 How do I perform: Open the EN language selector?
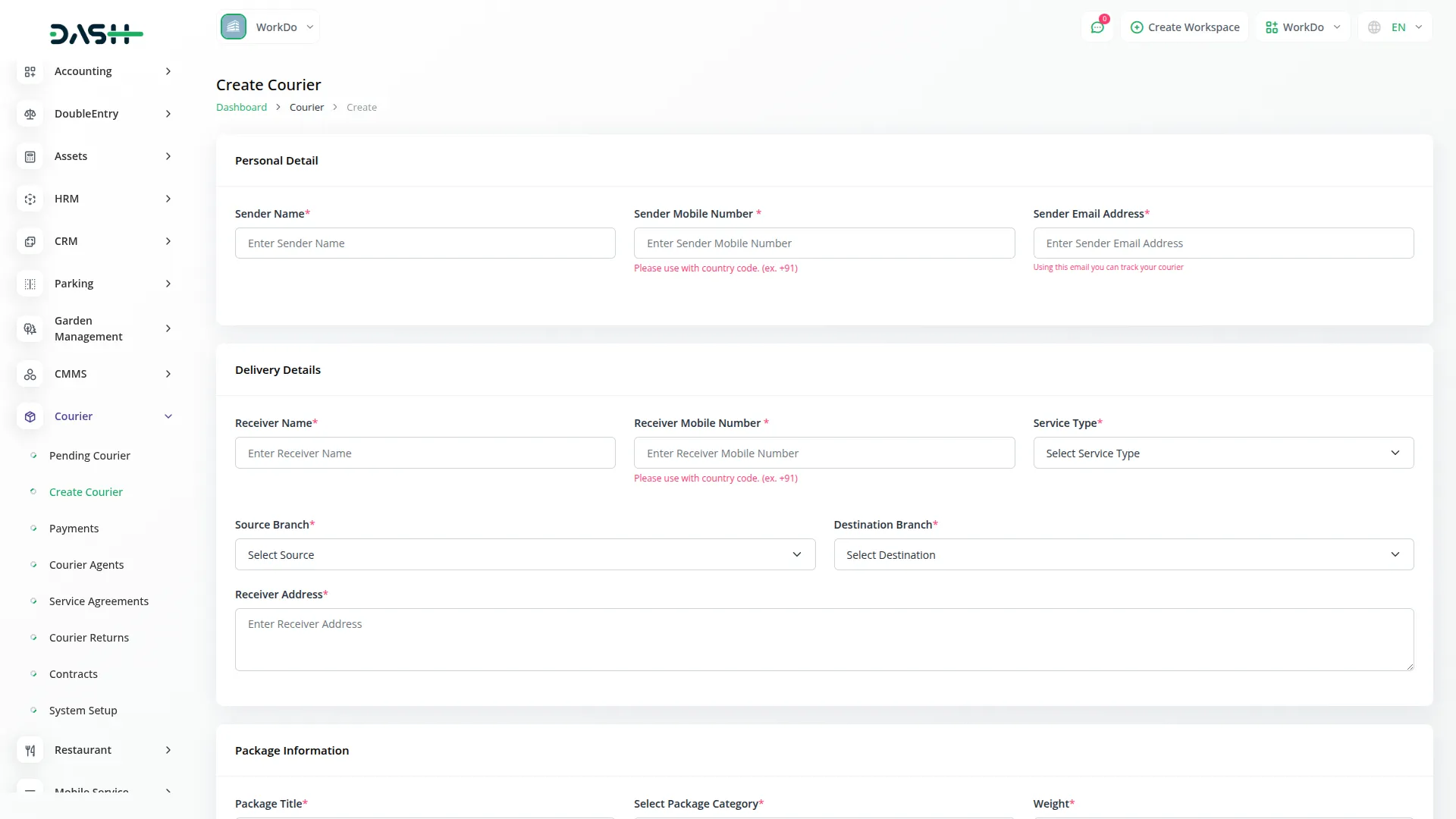(1398, 27)
